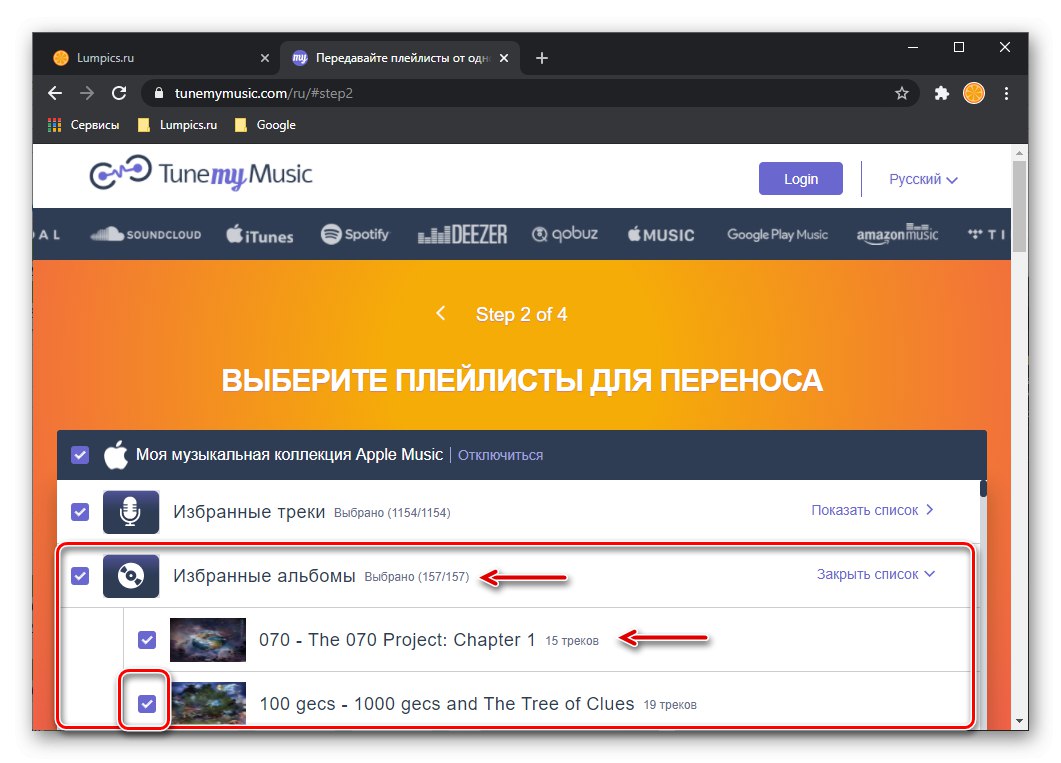This screenshot has height=763, width=1061.
Task: Click the disc icon for Избранные альбомы
Action: pos(131,576)
